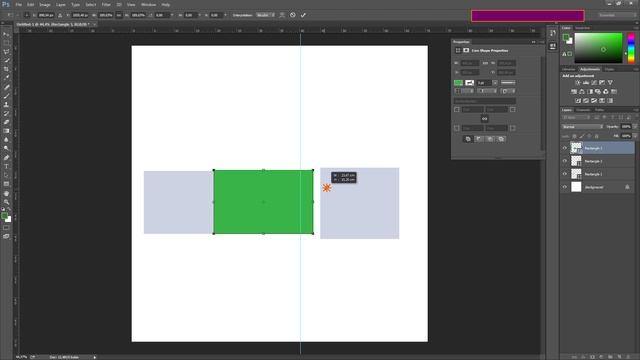
Task: Open the layer filter kind dropdown
Action: pos(576,118)
